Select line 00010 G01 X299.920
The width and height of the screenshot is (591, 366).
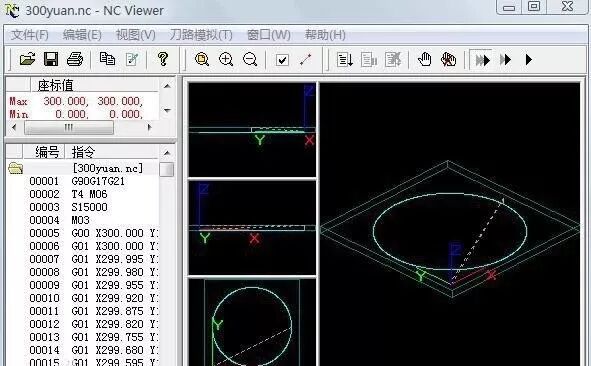click(x=82, y=298)
